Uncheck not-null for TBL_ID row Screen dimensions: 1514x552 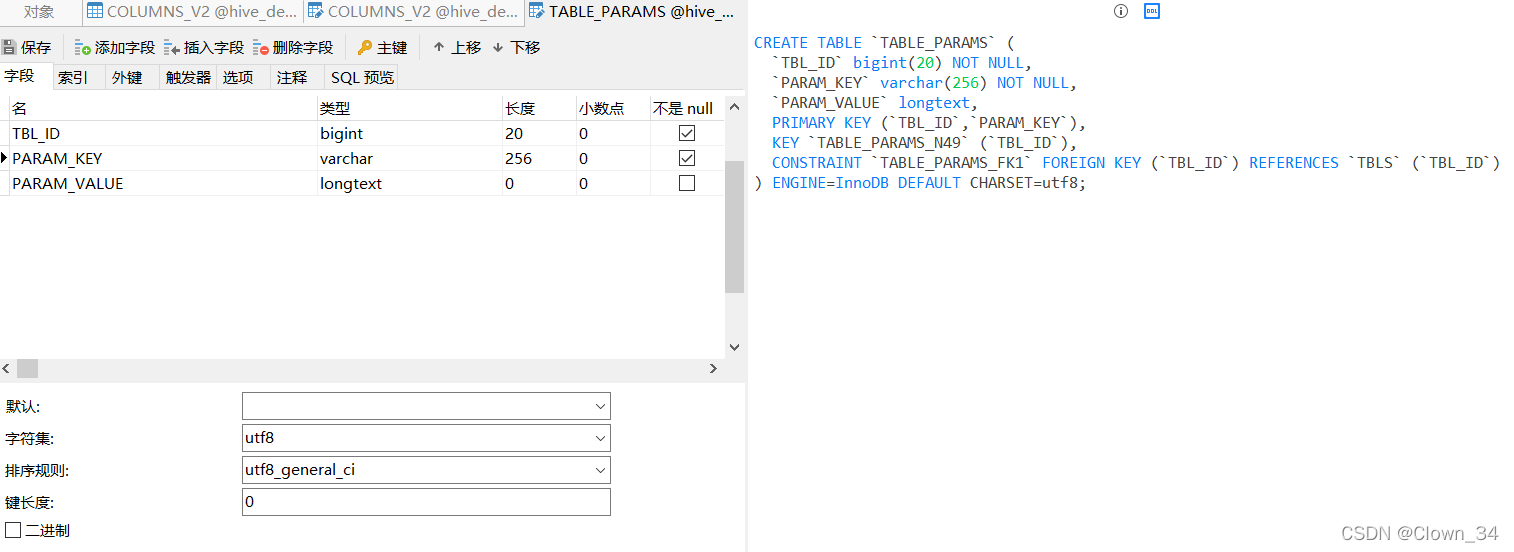[687, 133]
